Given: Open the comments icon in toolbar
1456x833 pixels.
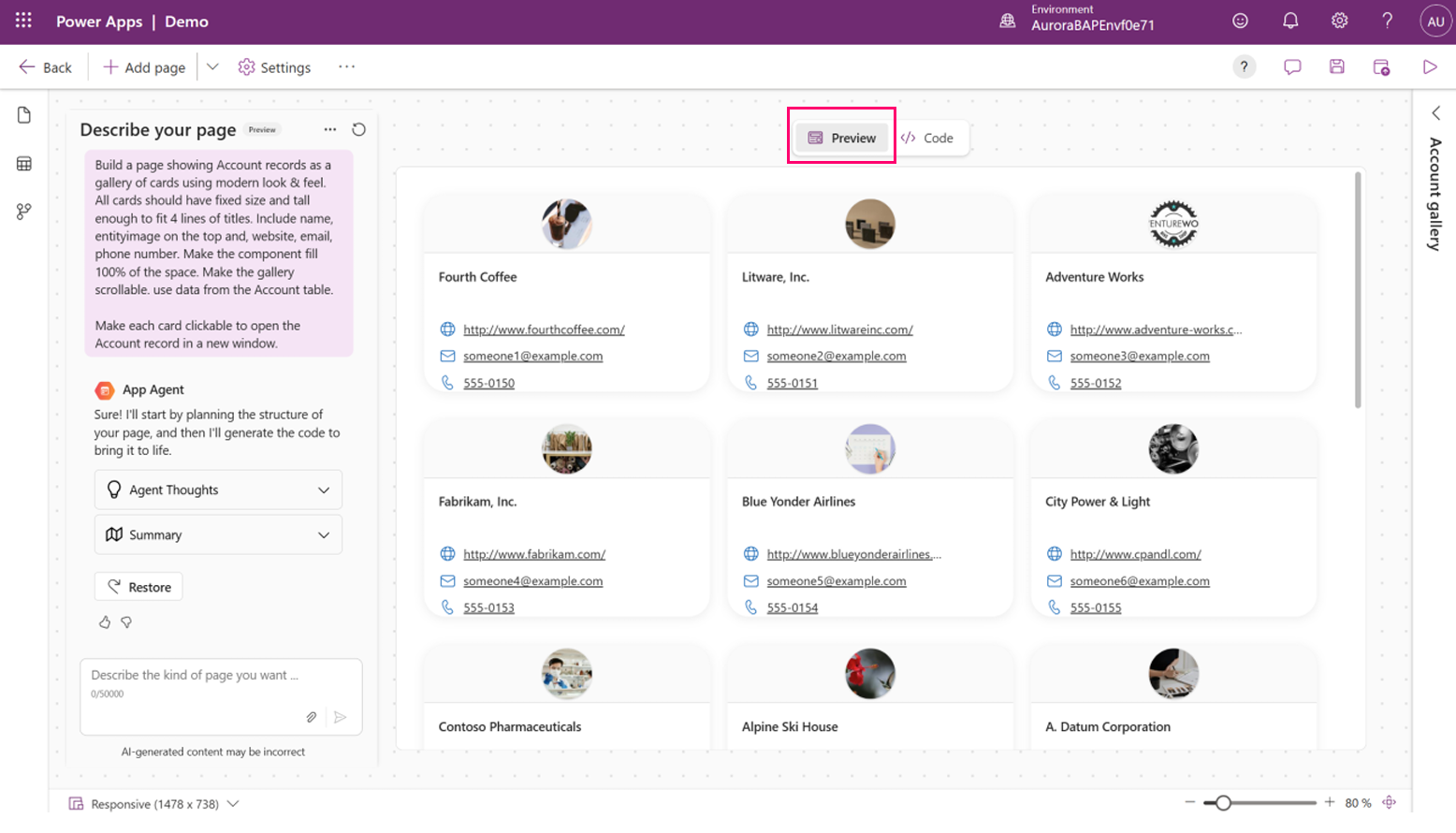Looking at the screenshot, I should [1292, 66].
